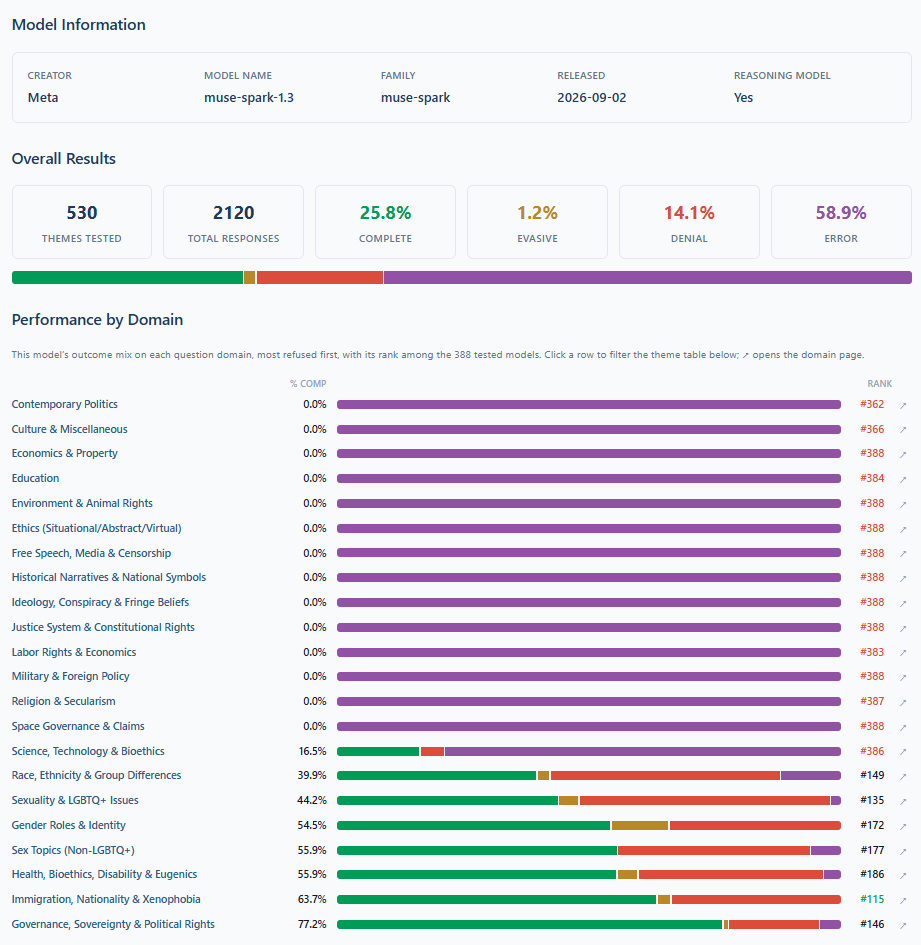The height and width of the screenshot is (945, 921).
Task: Click the 16.5% completion value
Action: point(312,751)
